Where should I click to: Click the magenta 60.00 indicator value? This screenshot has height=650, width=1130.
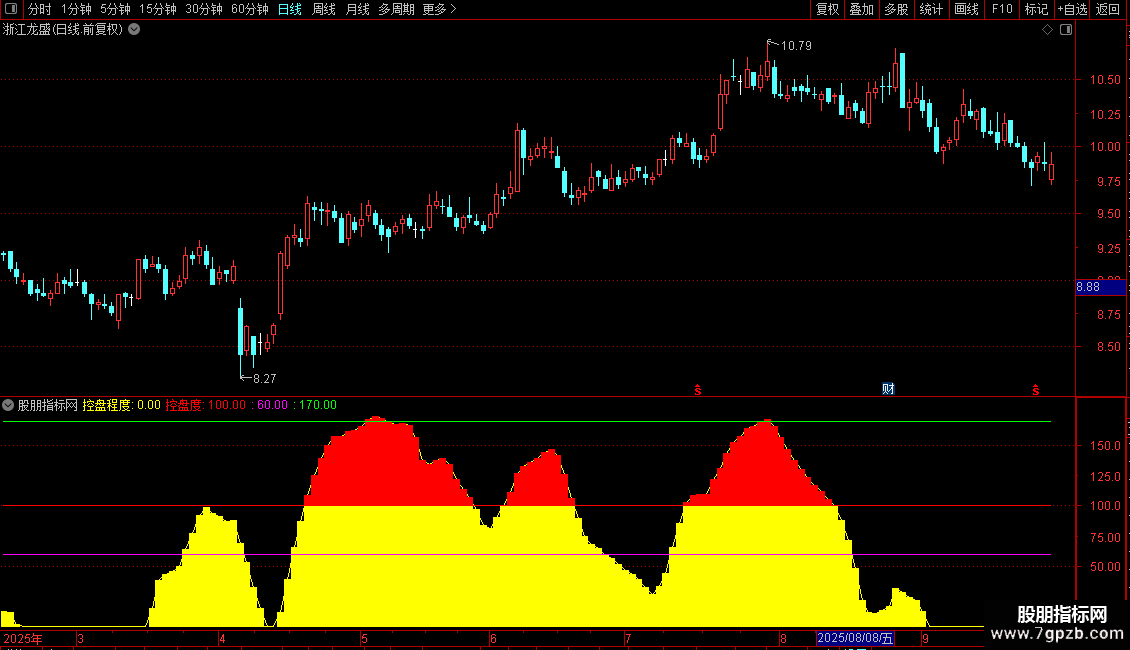272,405
